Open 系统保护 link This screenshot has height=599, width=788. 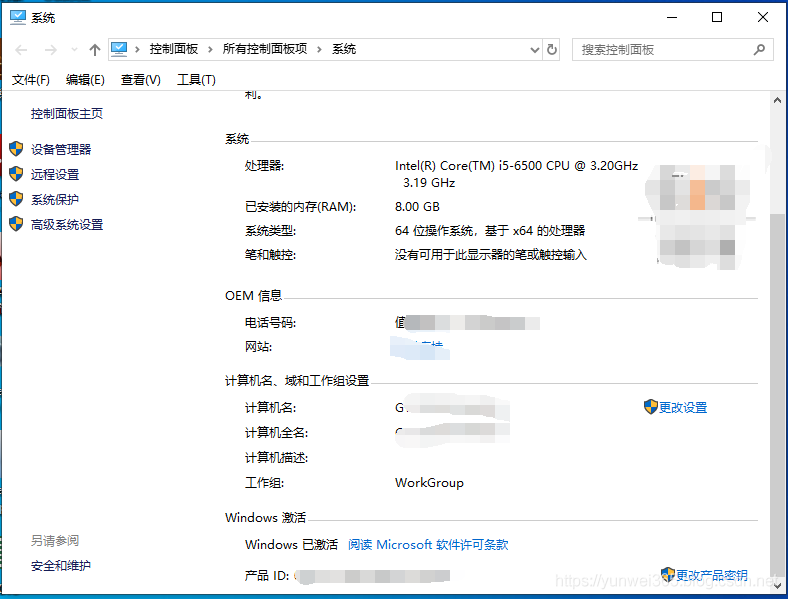[55, 199]
